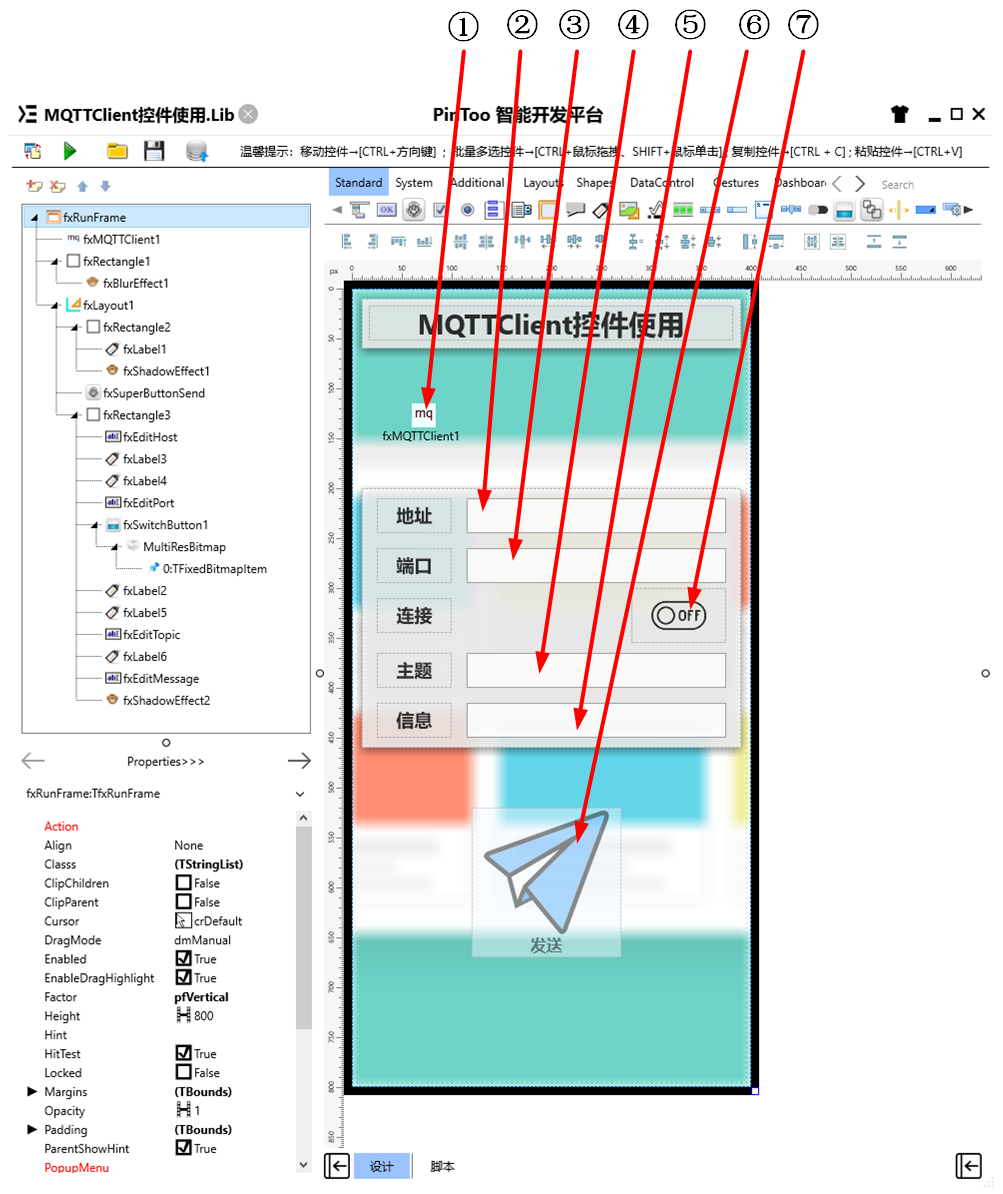Select the mq fxMQTTClient1 component on the canvas
The width and height of the screenshot is (1003, 1194).
tap(423, 413)
